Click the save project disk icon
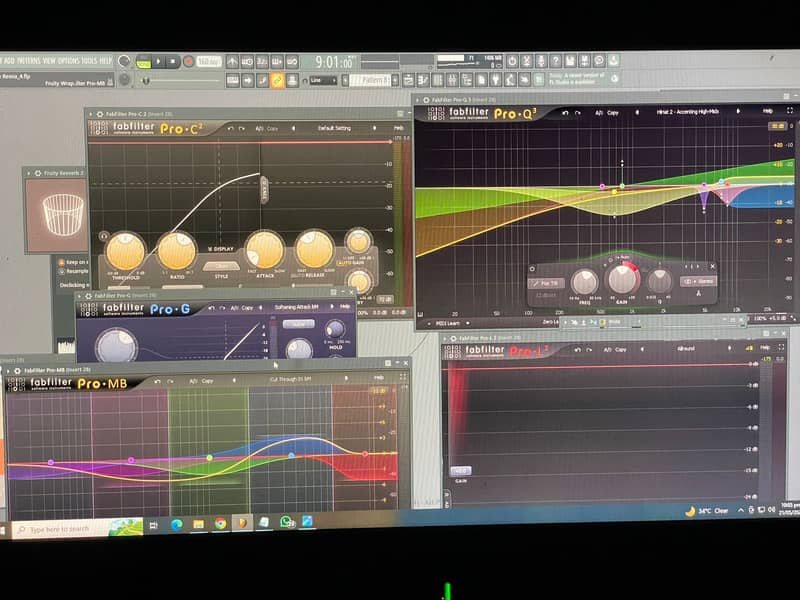 click(570, 61)
